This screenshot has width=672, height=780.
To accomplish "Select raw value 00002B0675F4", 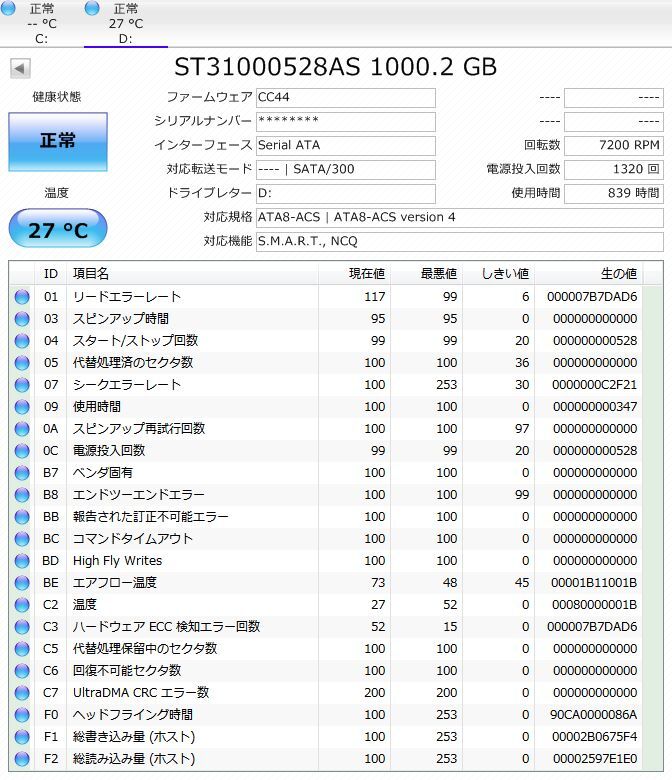I will pyautogui.click(x=594, y=737).
